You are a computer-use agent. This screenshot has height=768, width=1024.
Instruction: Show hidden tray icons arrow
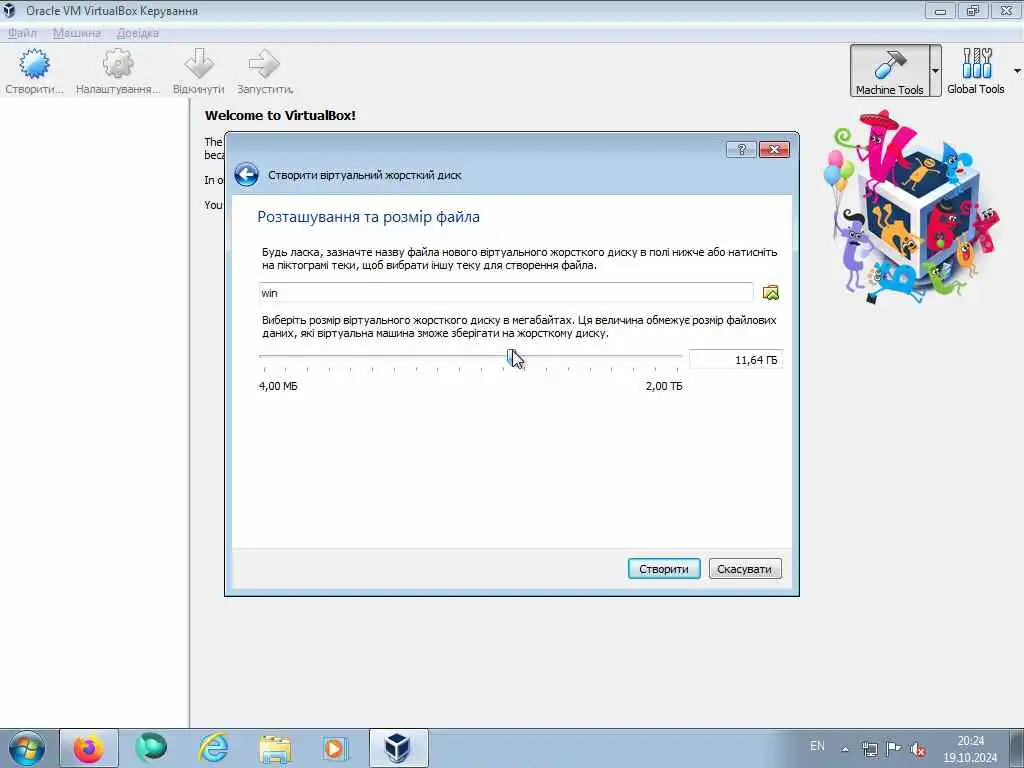[x=845, y=749]
